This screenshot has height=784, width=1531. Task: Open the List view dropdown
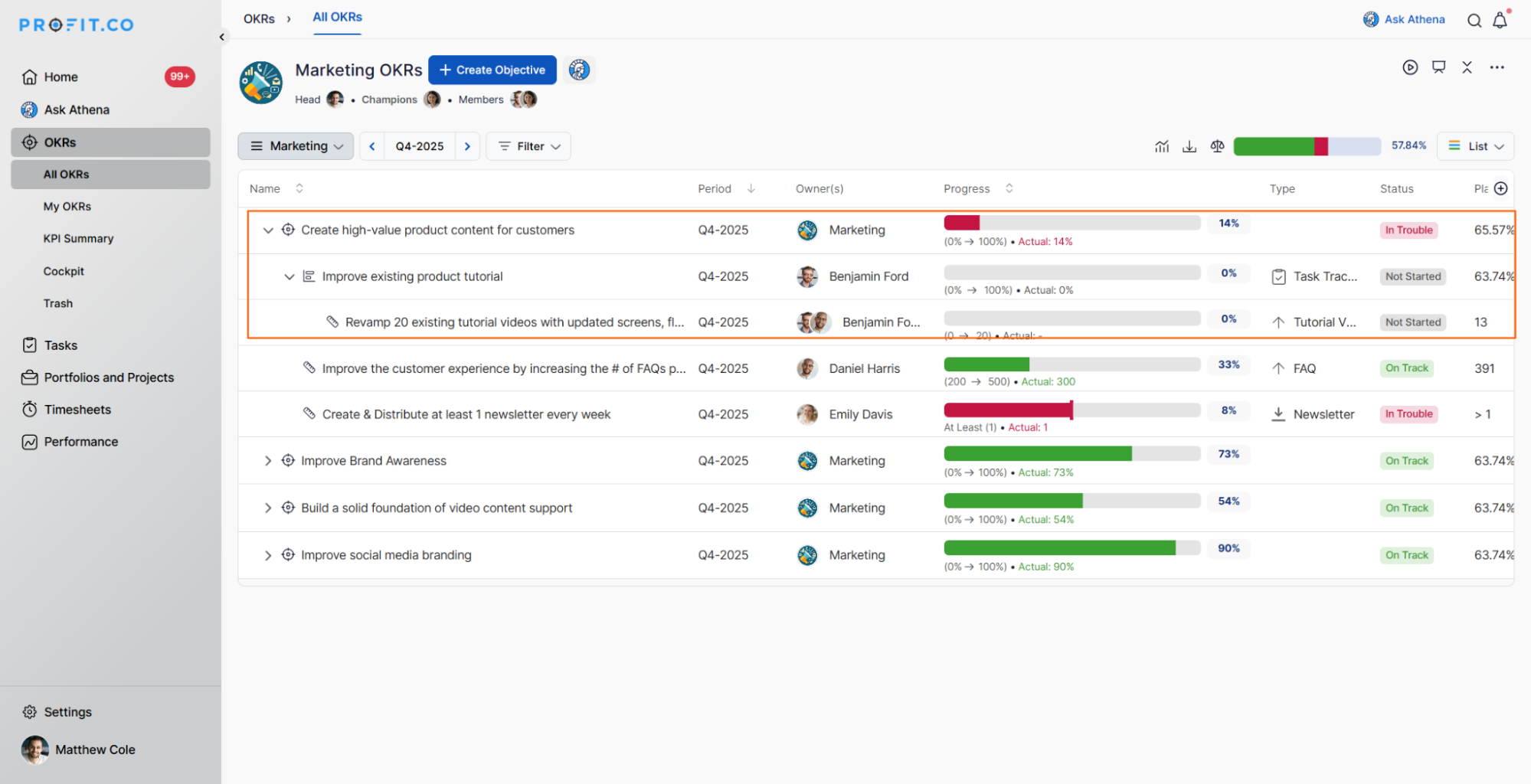tap(1475, 146)
